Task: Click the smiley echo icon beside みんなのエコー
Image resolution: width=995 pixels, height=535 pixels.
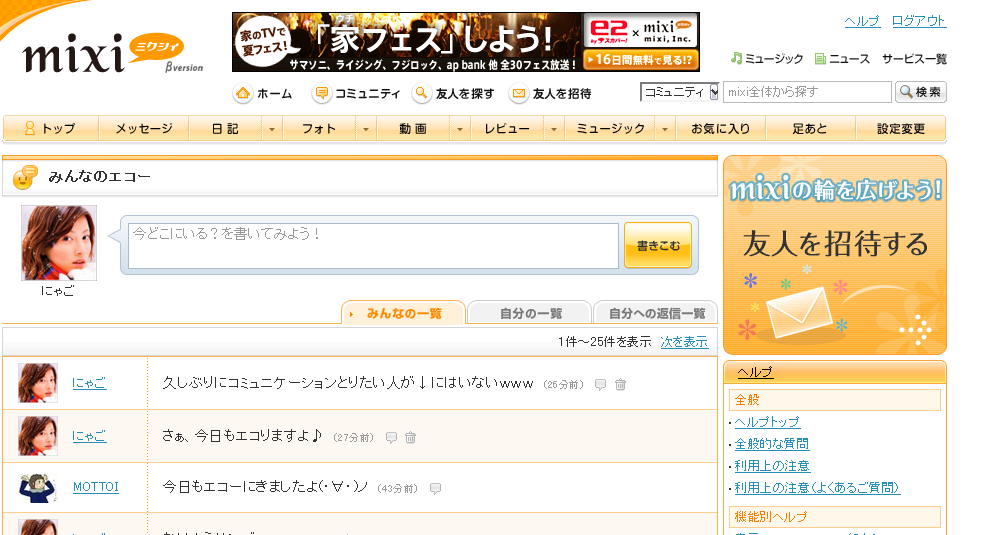Action: coord(25,177)
